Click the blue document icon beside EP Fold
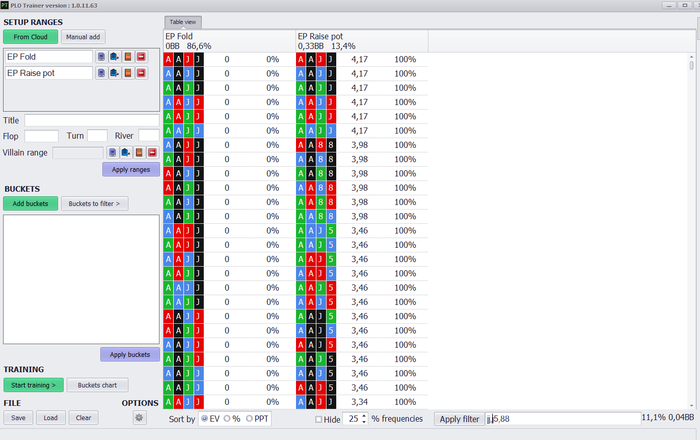This screenshot has height=440, width=700. [x=101, y=57]
